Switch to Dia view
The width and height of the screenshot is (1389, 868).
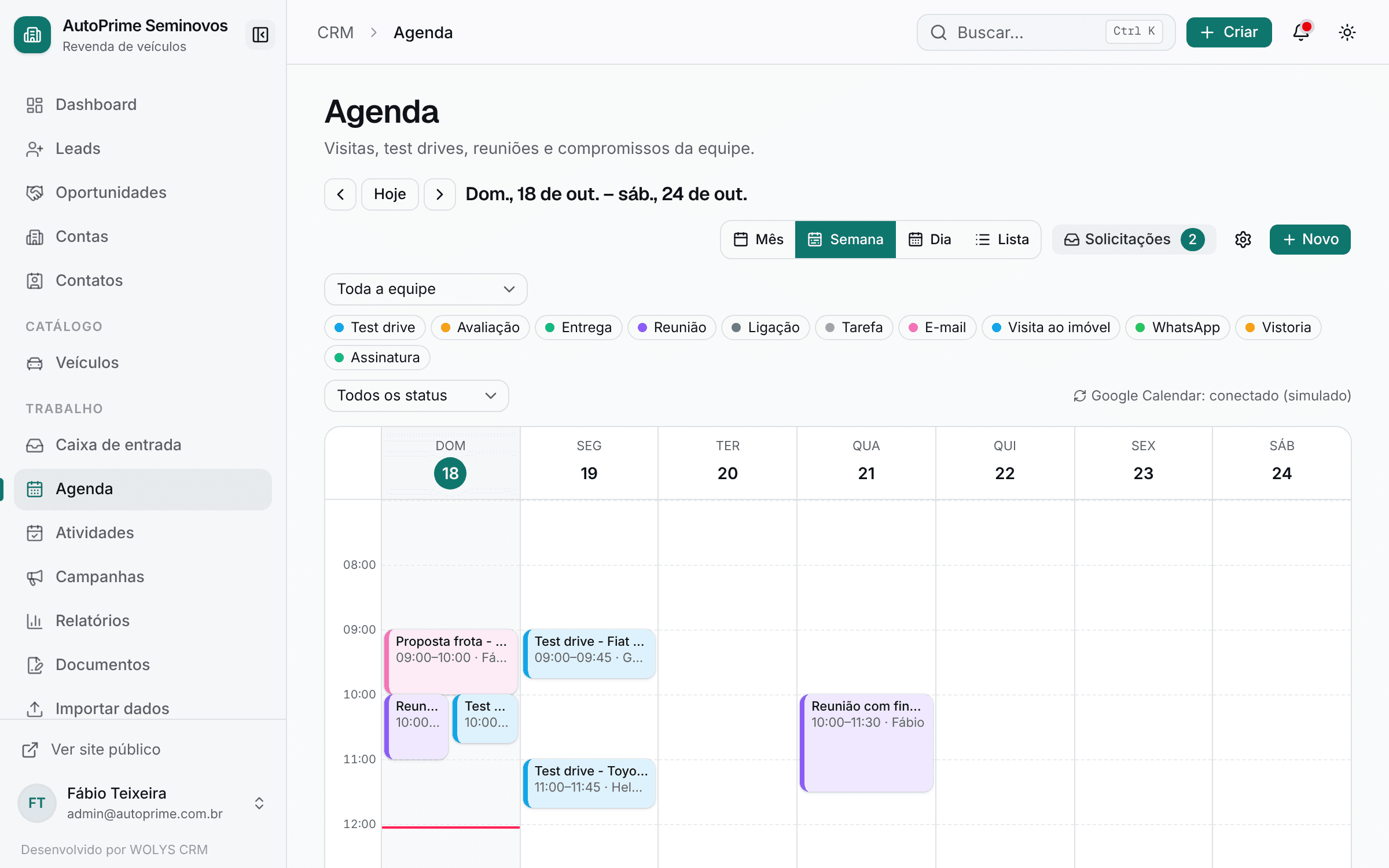tap(929, 240)
